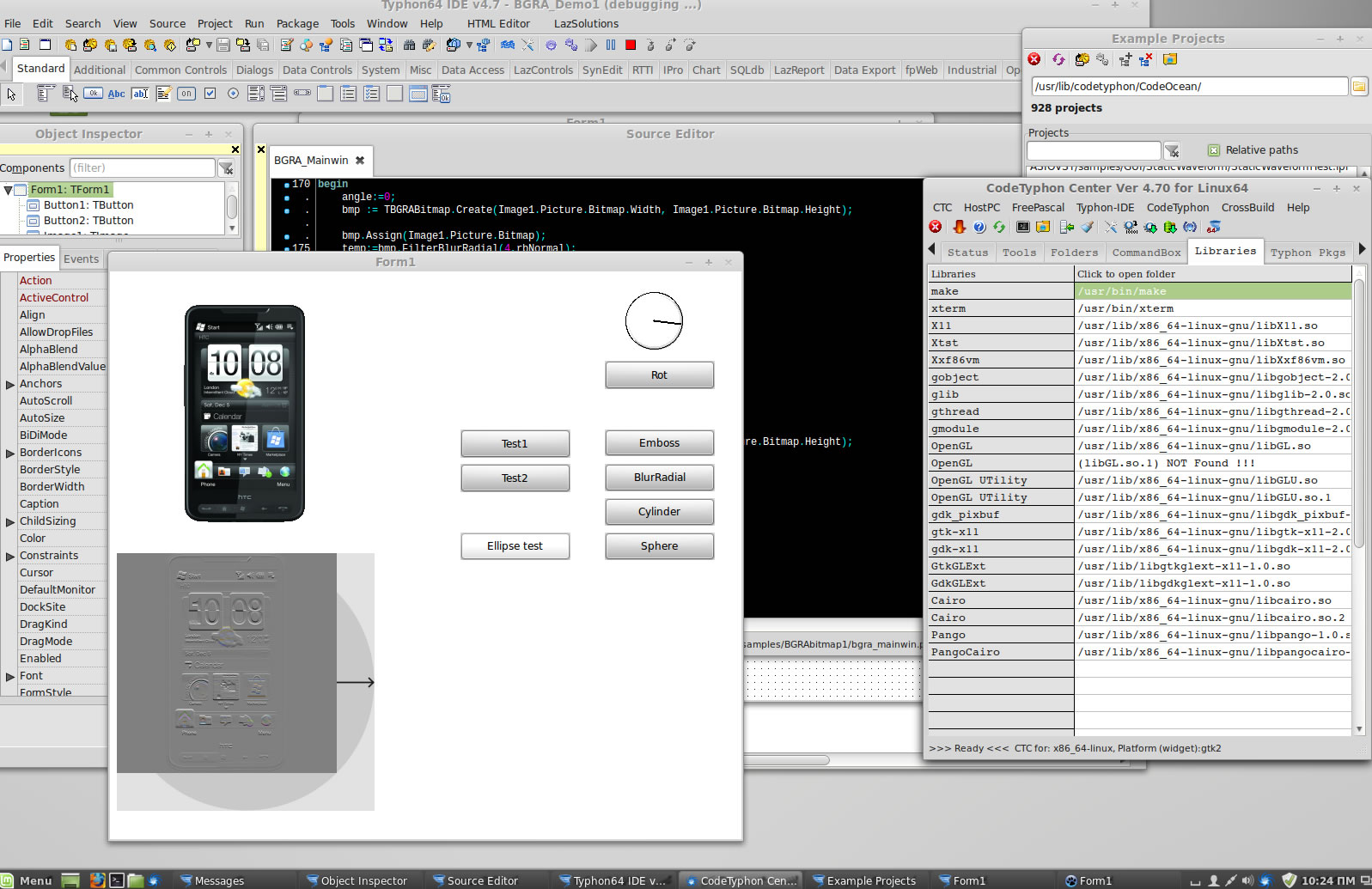The image size is (1372, 889).
Task: Select the TRadioButton component icon in the palette
Action: tap(233, 94)
